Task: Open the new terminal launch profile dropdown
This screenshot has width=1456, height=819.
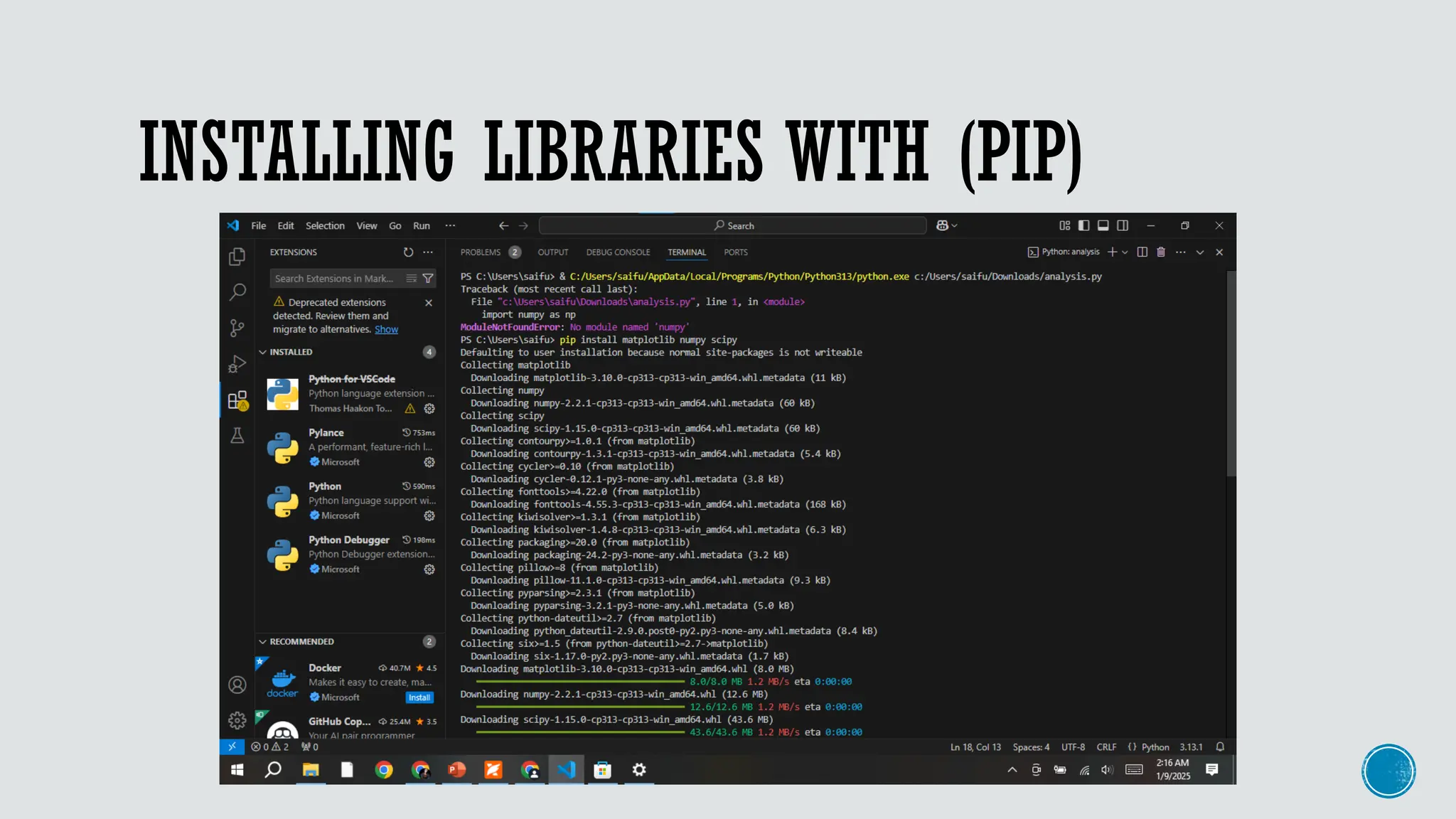Action: 1125,252
